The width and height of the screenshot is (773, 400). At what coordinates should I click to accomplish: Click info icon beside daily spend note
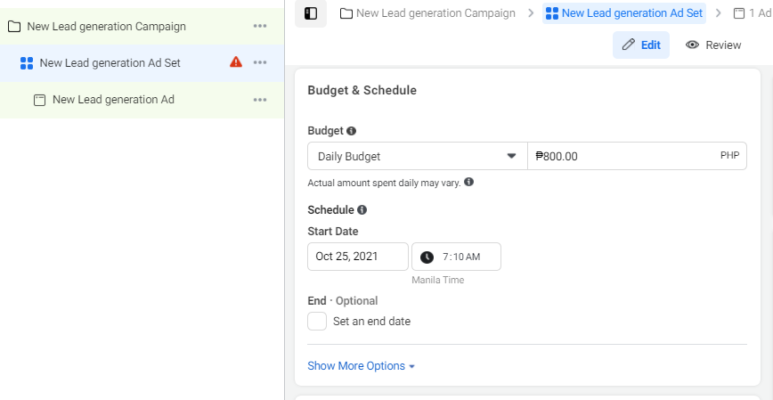click(x=469, y=182)
